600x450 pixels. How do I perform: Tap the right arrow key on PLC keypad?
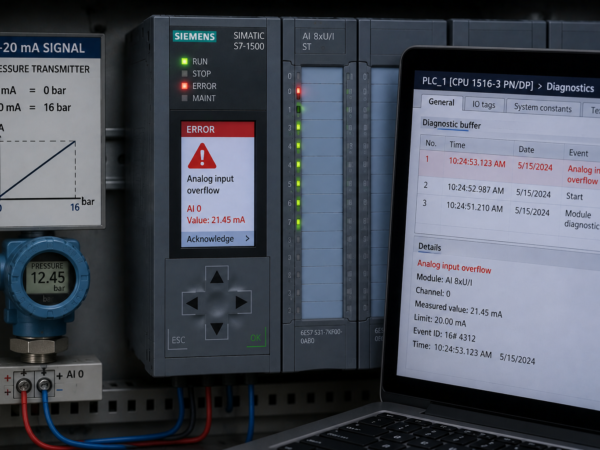[241, 302]
